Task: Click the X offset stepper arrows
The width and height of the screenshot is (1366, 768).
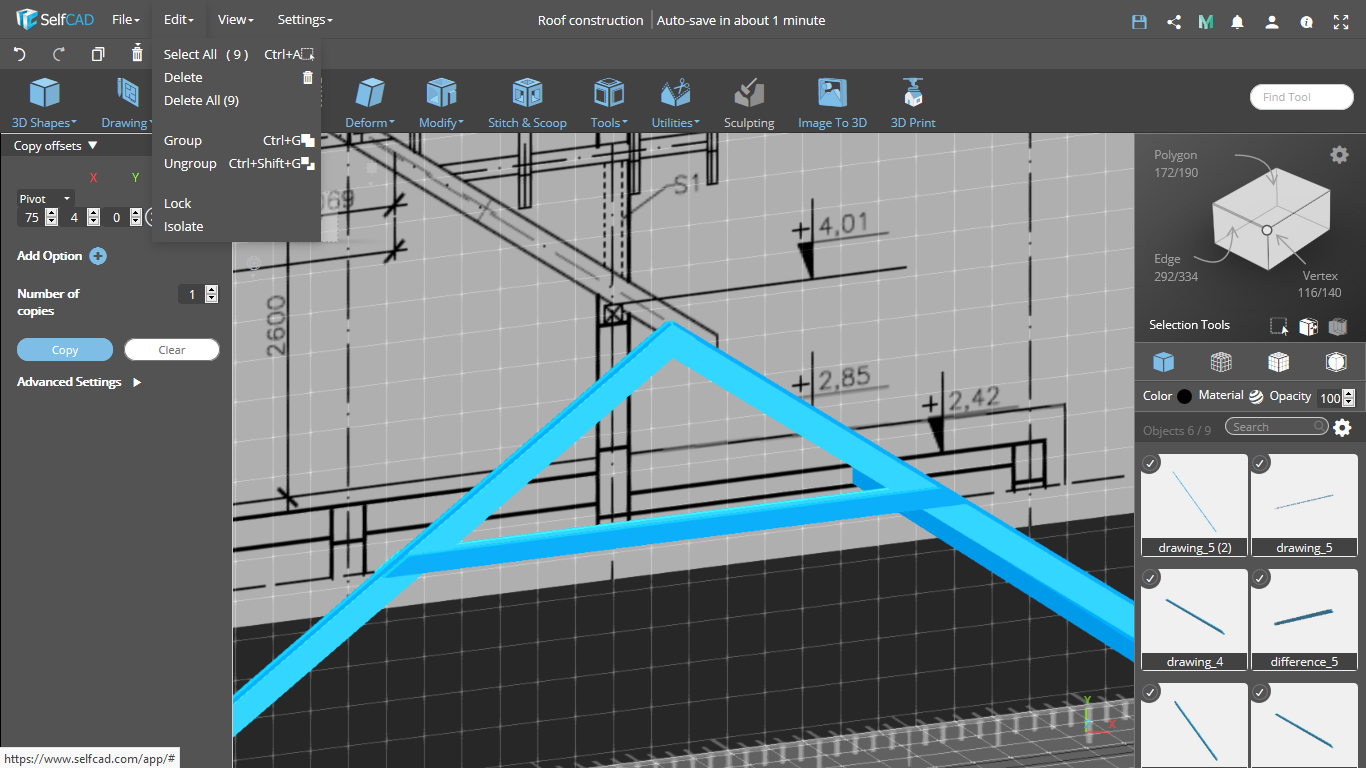Action: click(52, 217)
